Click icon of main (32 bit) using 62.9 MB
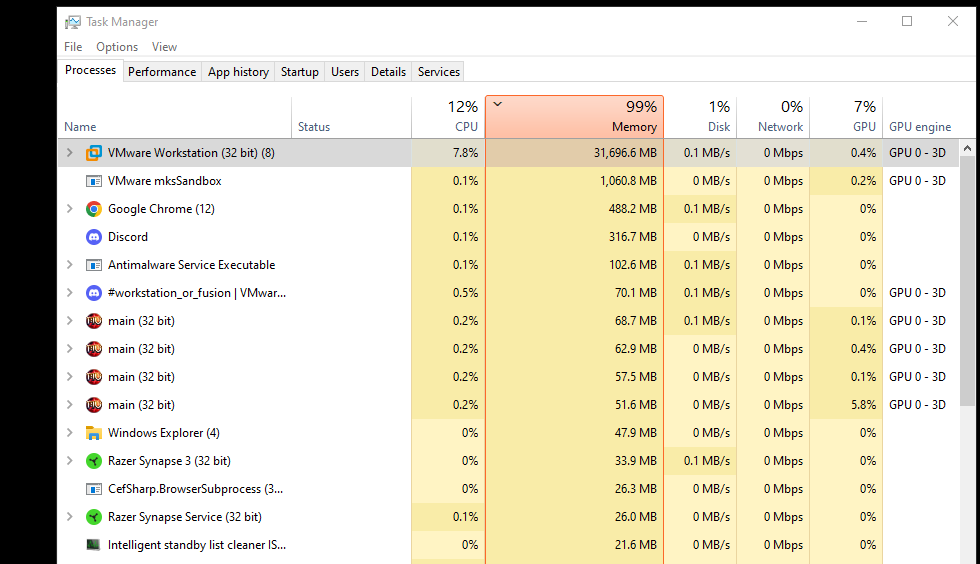Viewport: 980px width, 564px height. tap(94, 349)
